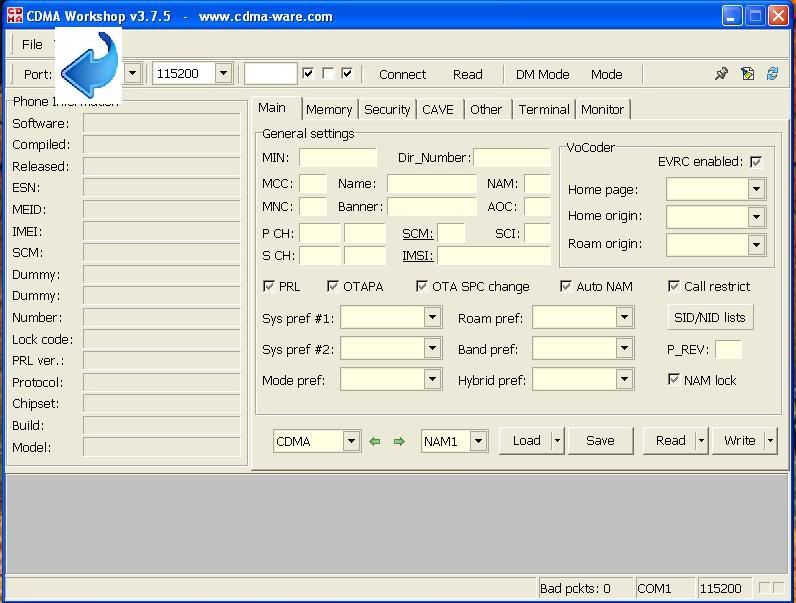
Task: Expand the Load button arrow
Action: click(557, 441)
